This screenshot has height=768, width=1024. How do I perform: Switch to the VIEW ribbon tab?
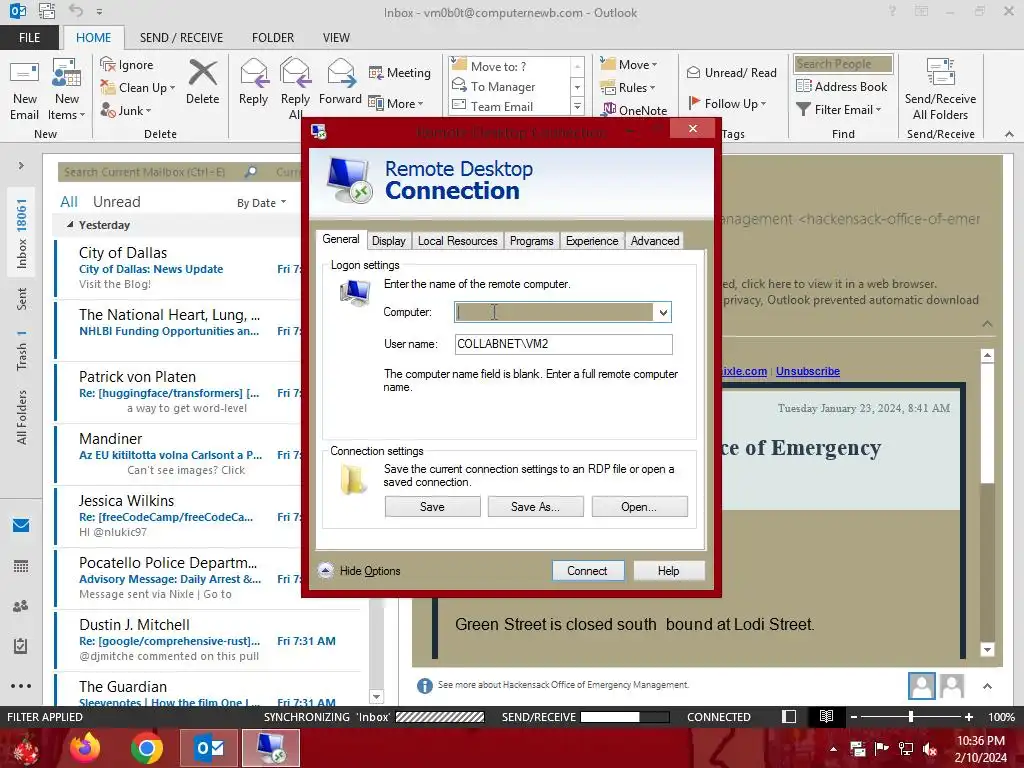pos(336,38)
